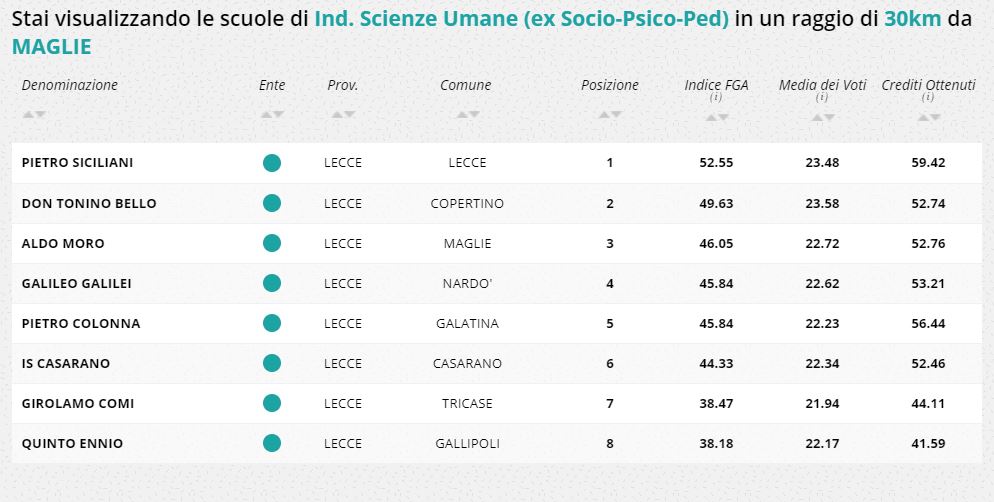This screenshot has height=502, width=994.
Task: Click the Ente circle in Don Tonino Bello row
Action: pos(271,203)
